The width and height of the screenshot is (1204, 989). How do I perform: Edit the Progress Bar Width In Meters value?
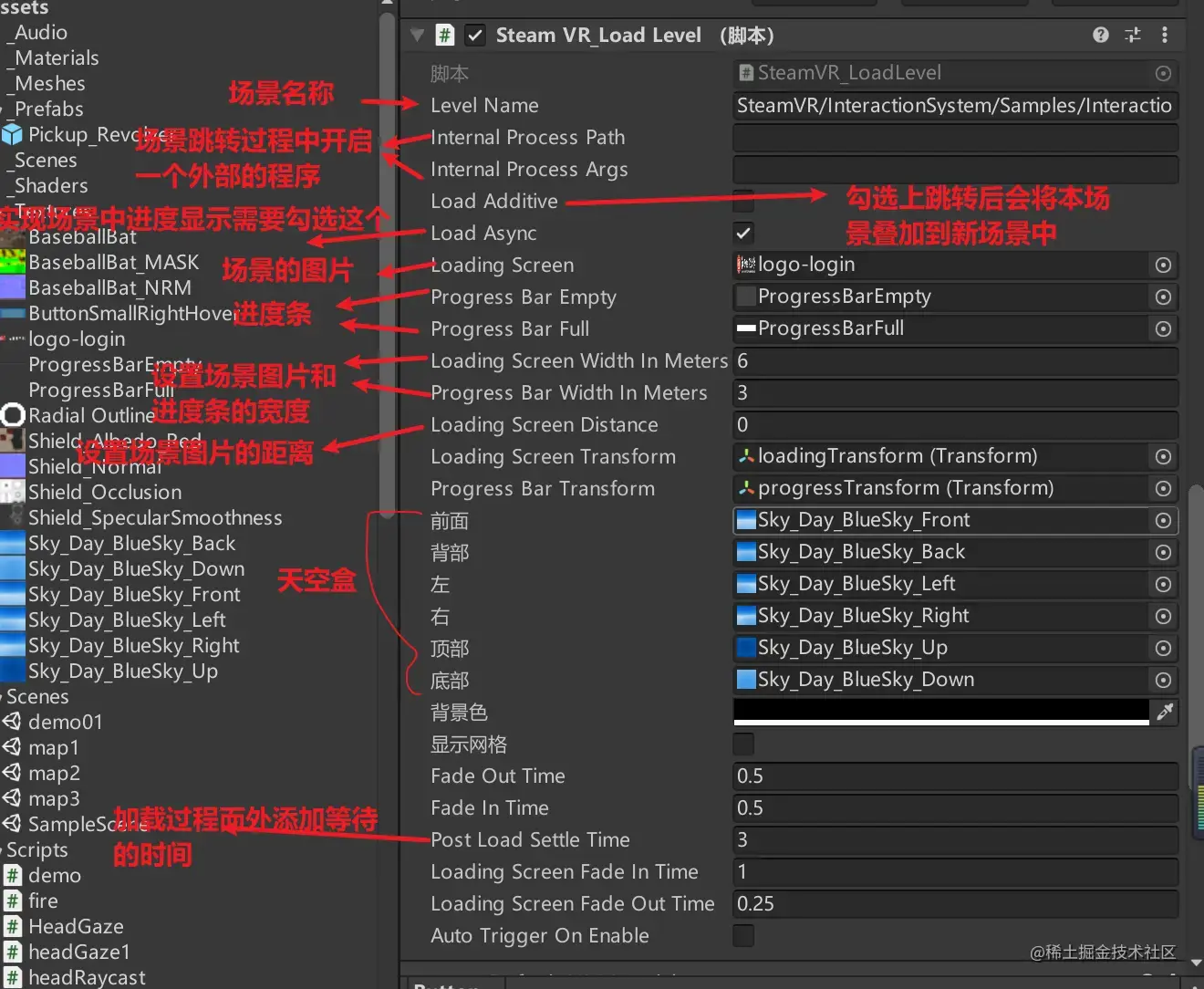pyautogui.click(x=955, y=392)
